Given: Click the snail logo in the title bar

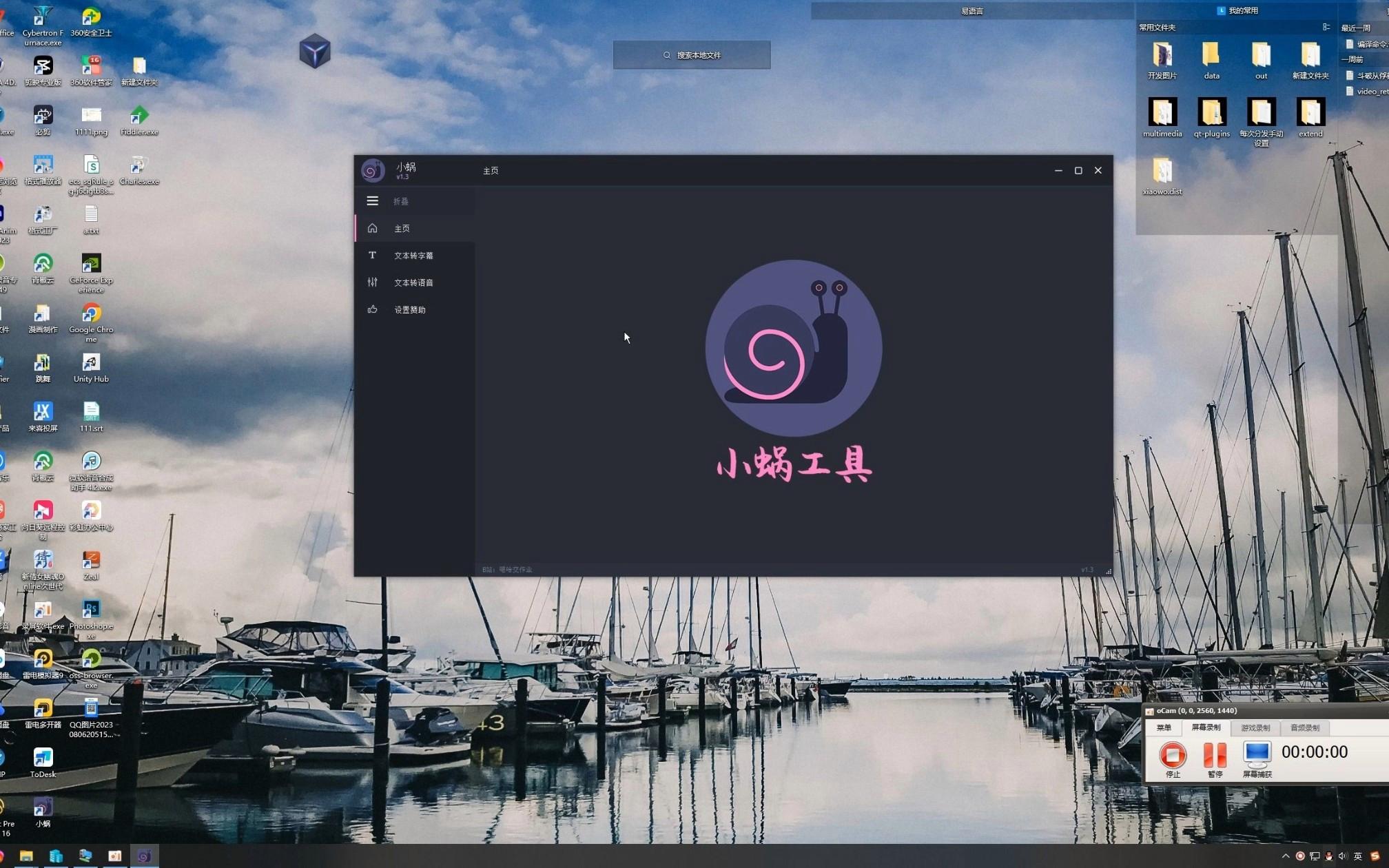Looking at the screenshot, I should [x=373, y=171].
